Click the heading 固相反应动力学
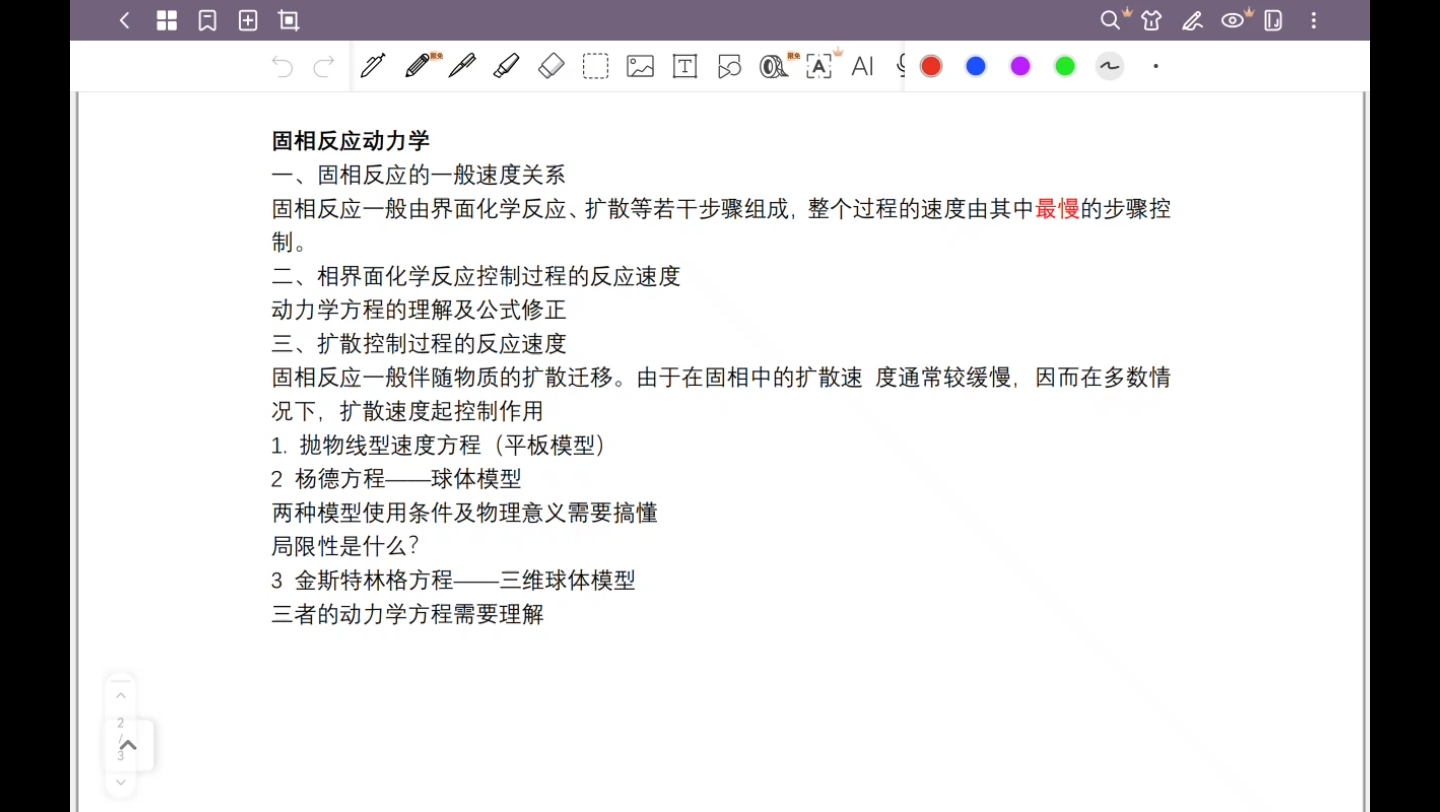 pyautogui.click(x=350, y=141)
